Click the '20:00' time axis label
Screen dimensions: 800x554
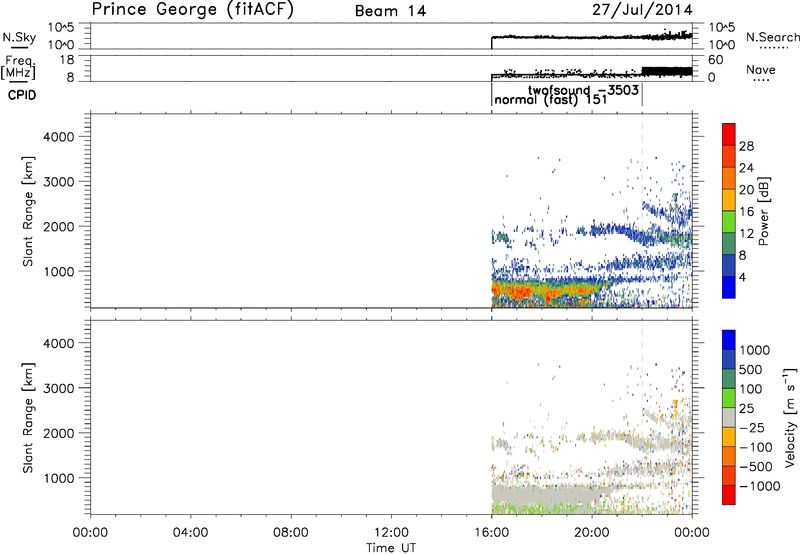point(592,533)
